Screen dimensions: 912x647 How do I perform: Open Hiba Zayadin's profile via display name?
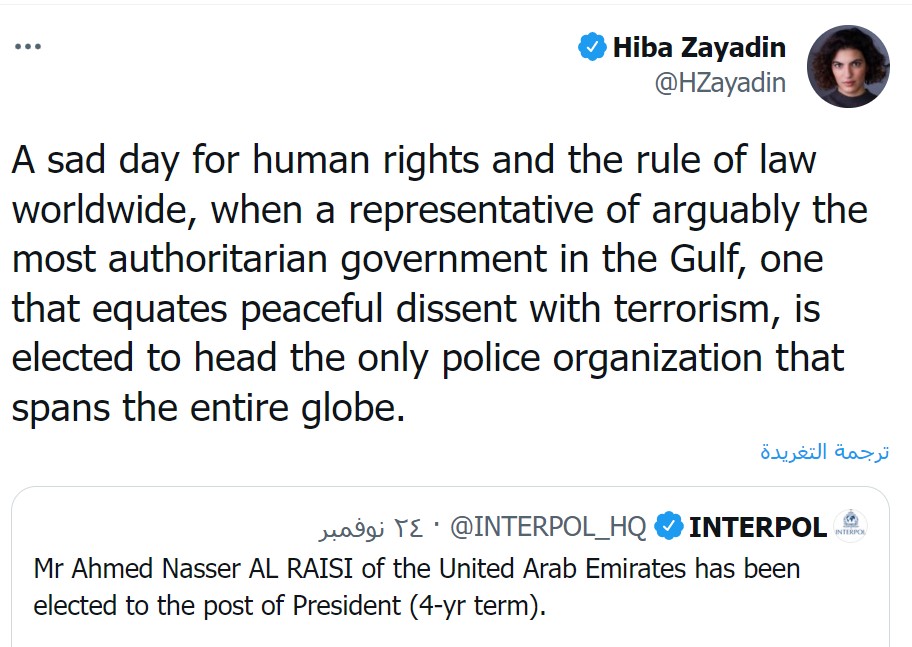click(699, 47)
